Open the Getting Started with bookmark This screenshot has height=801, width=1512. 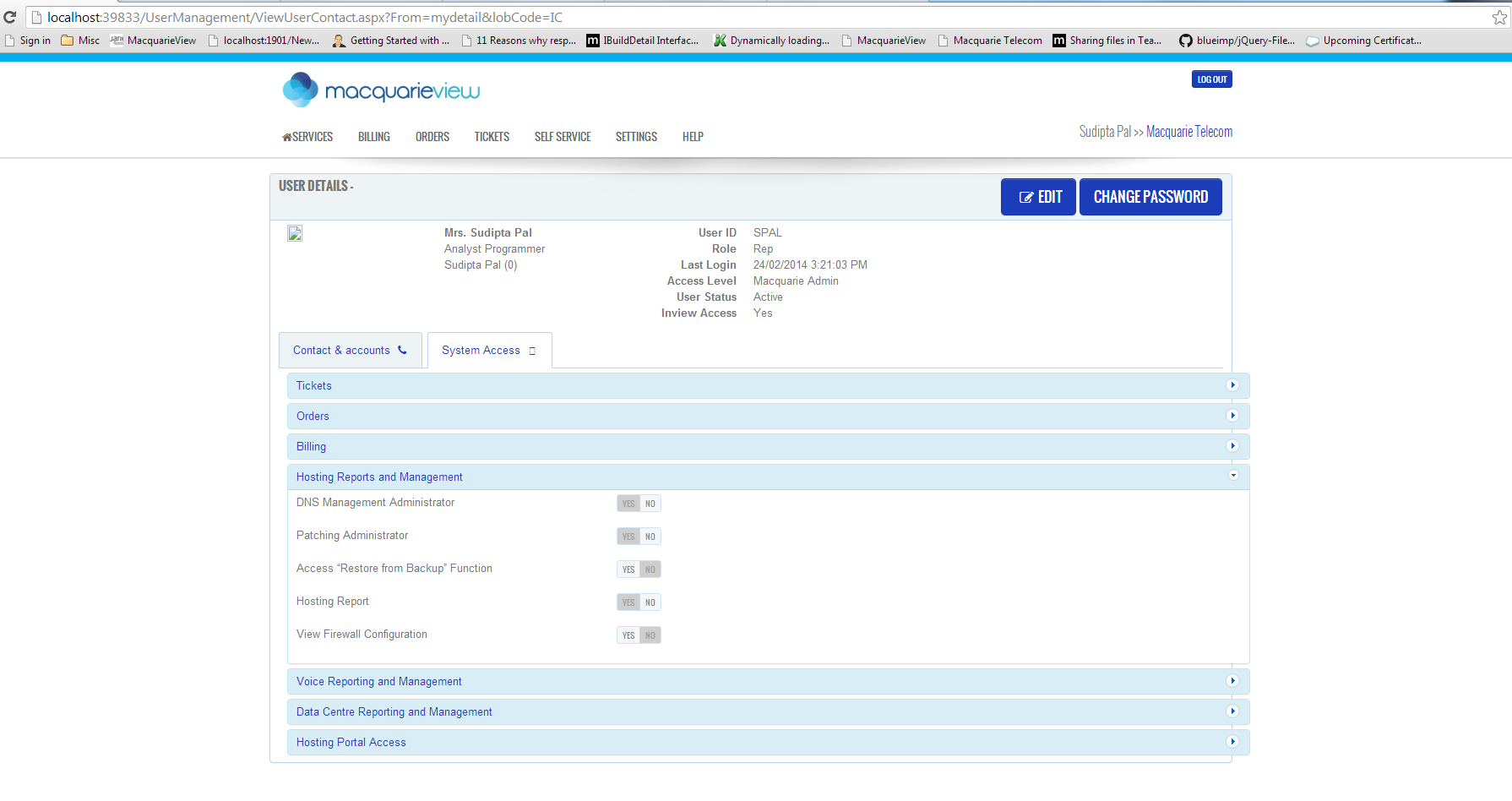pos(390,41)
